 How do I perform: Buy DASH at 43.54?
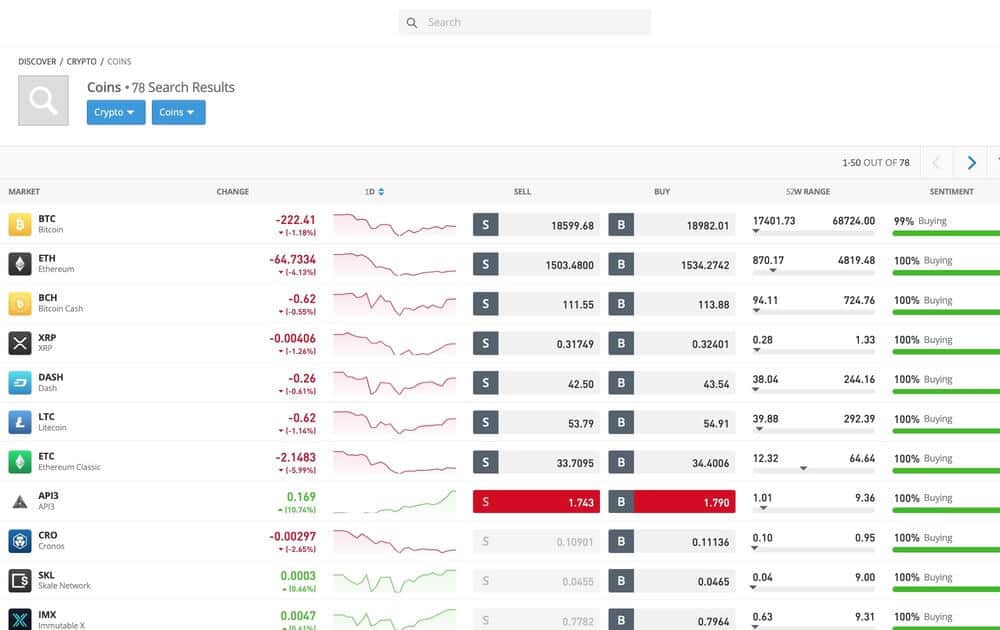[672, 383]
